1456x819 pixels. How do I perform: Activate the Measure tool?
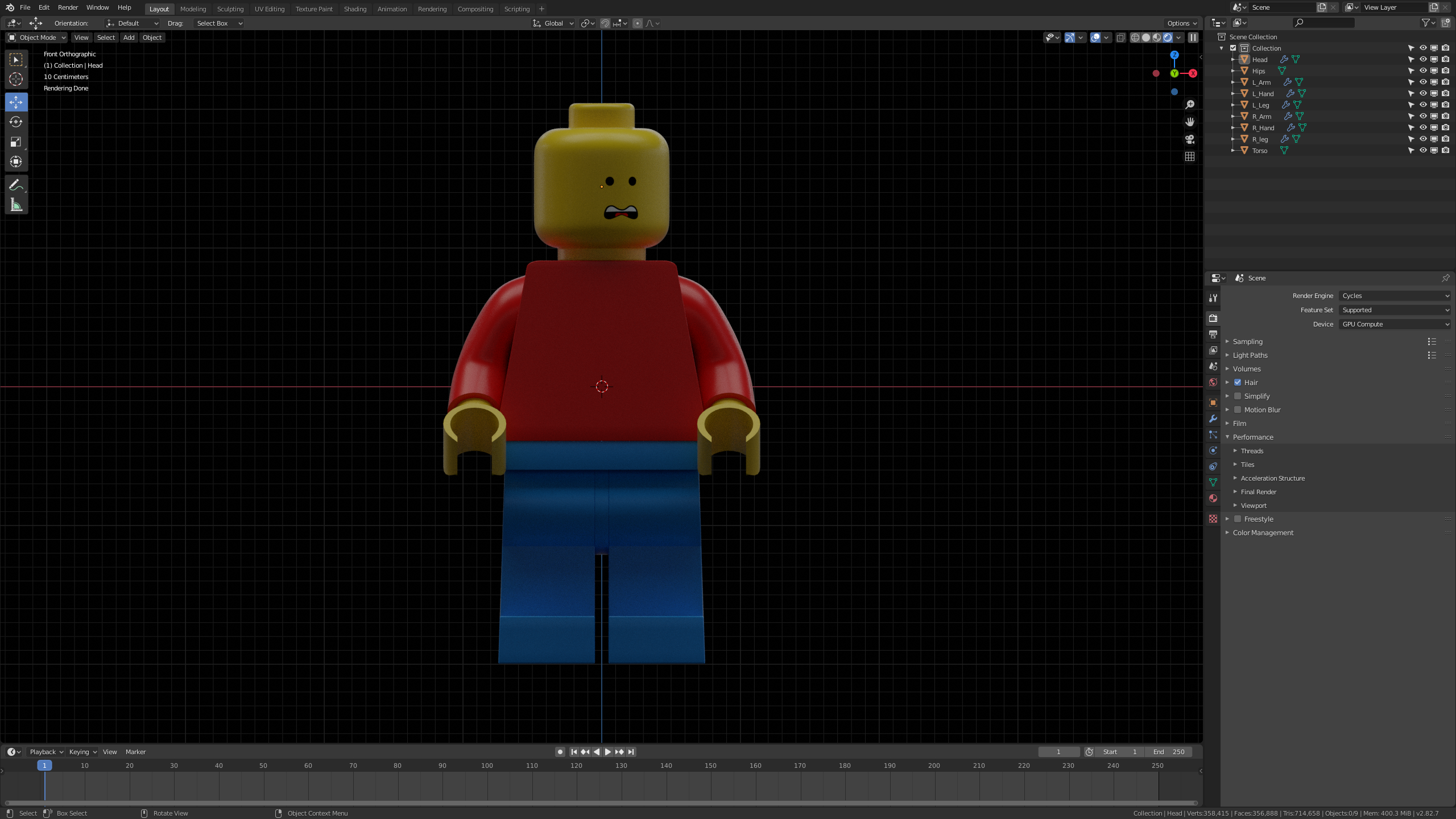click(16, 205)
